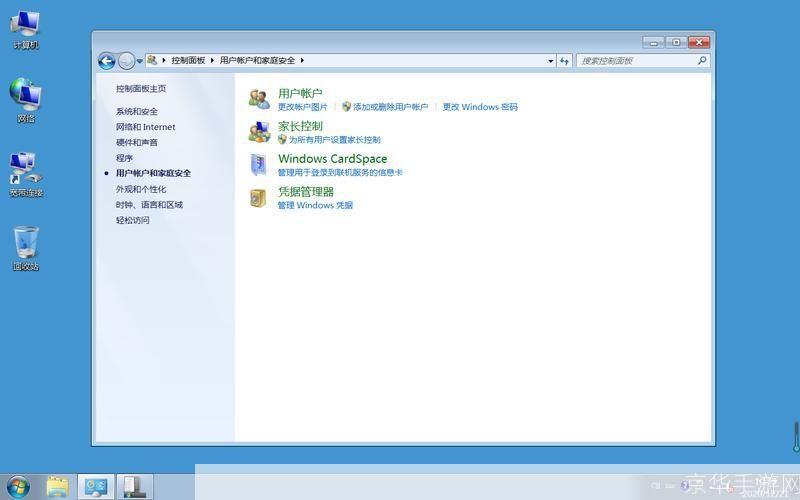
Task: Open 时钟、语言和区域 category in sidebar
Action: coord(149,205)
